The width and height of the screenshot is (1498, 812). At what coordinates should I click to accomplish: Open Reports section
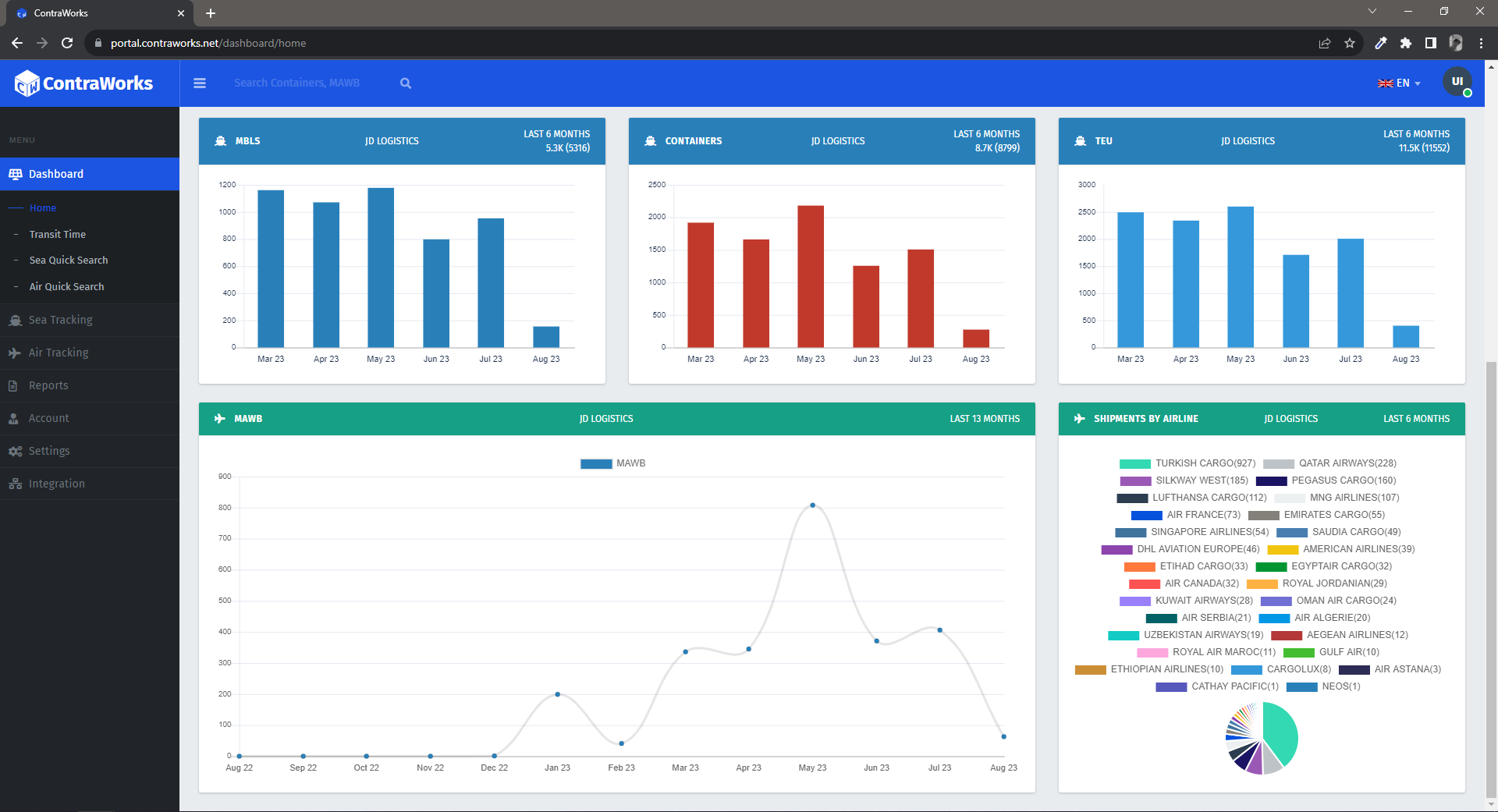(90, 385)
